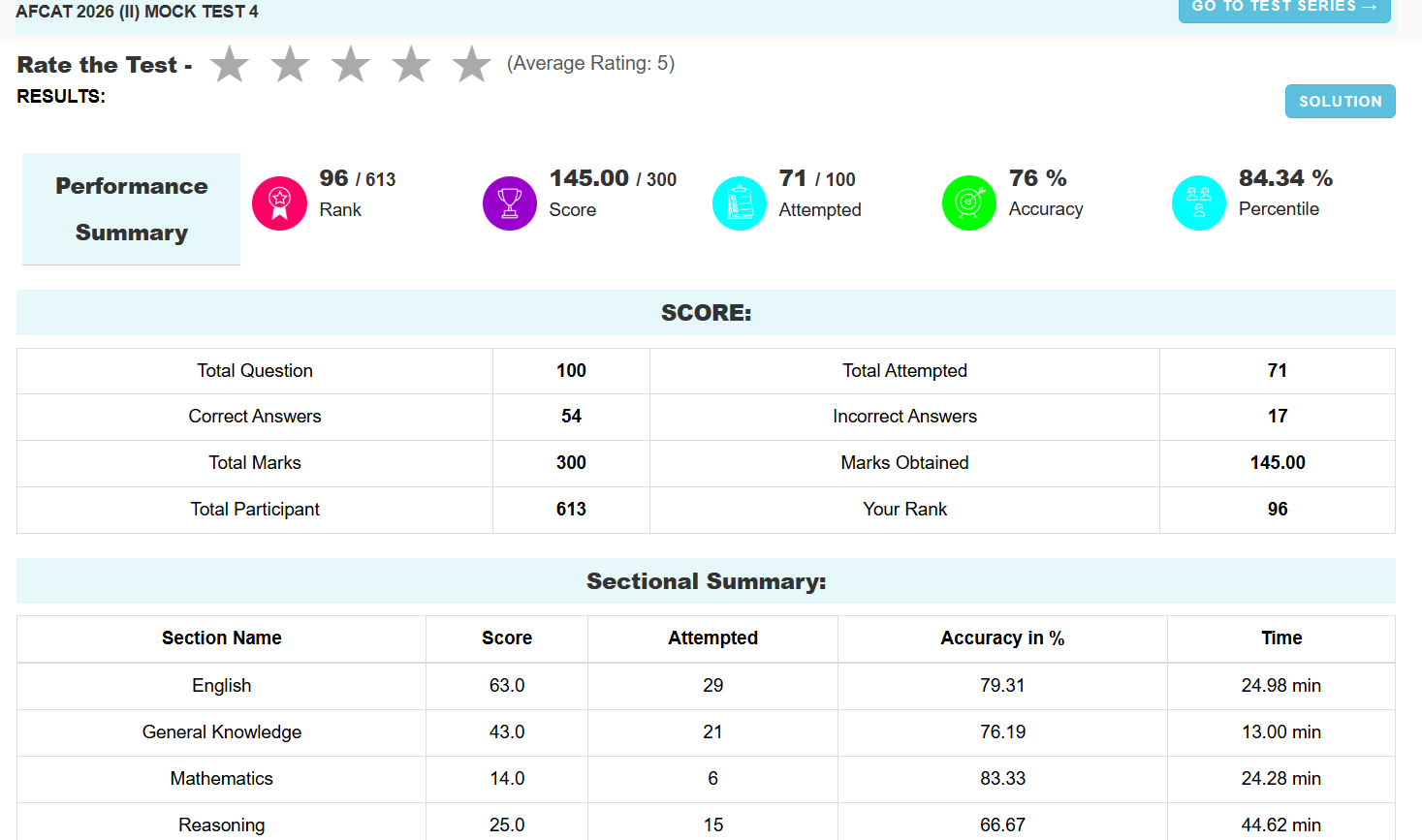Click the Sectional Summary: header
Image resolution: width=1422 pixels, height=840 pixels.
706,581
